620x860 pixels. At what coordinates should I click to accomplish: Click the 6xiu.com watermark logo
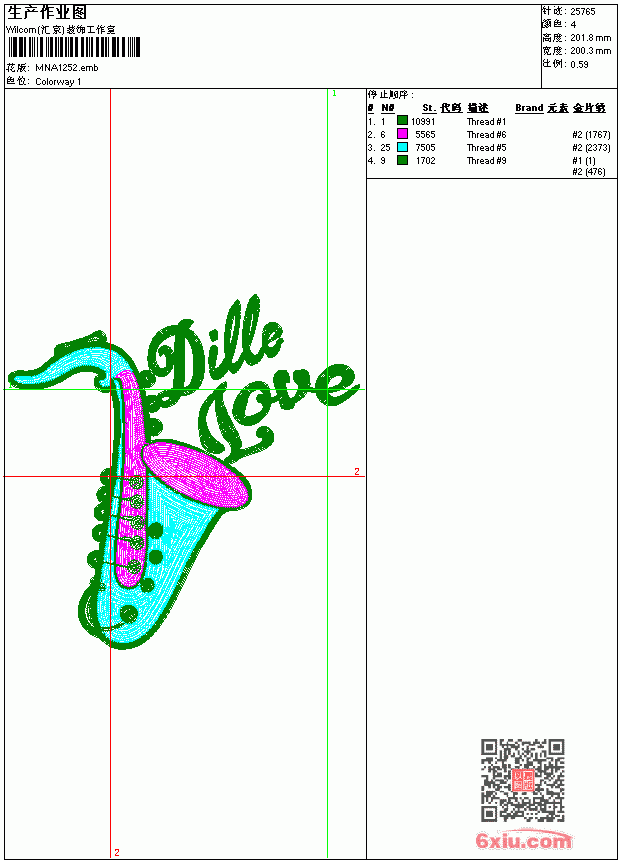point(523,840)
